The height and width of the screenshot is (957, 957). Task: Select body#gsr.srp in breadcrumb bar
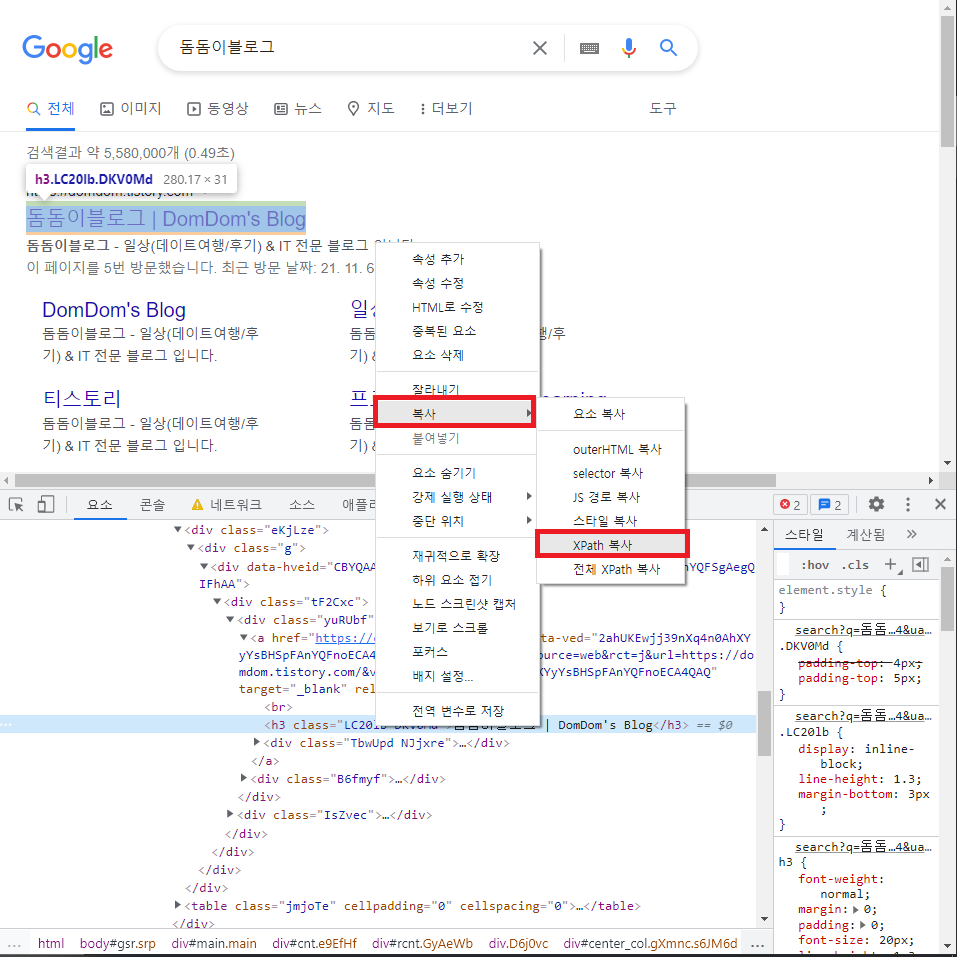(x=117, y=944)
